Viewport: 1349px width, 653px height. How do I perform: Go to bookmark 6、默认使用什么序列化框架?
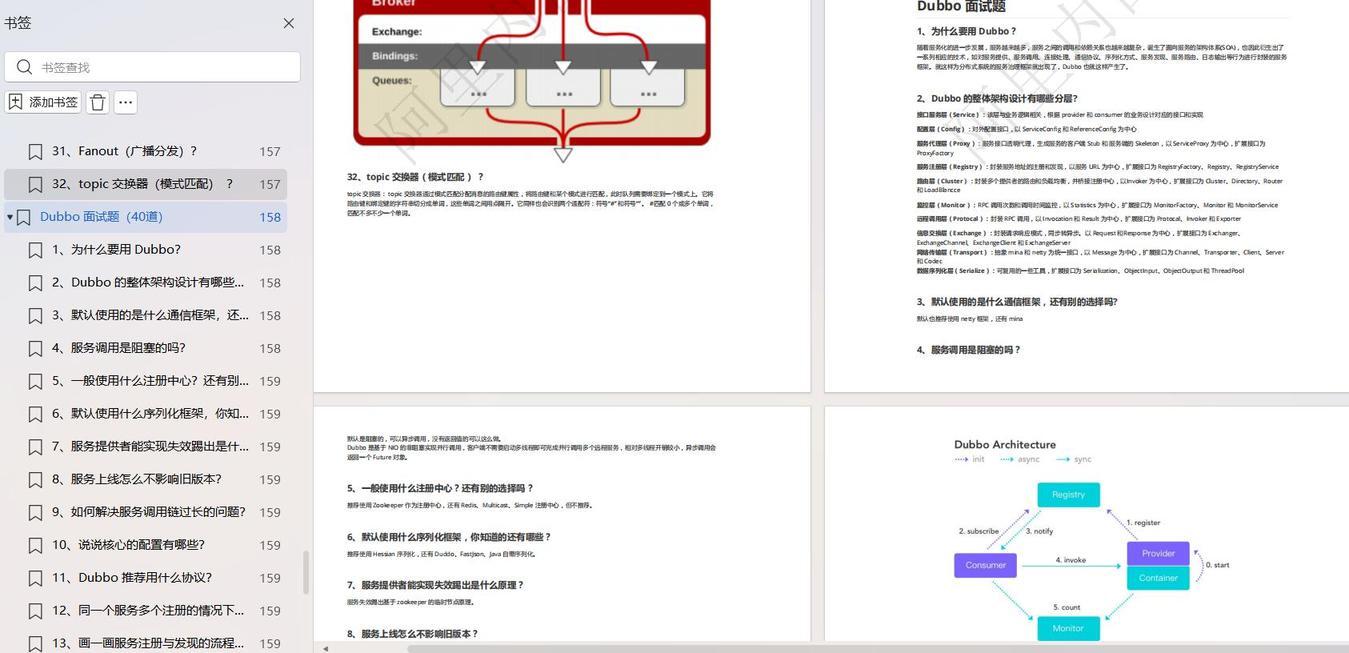tap(145, 414)
